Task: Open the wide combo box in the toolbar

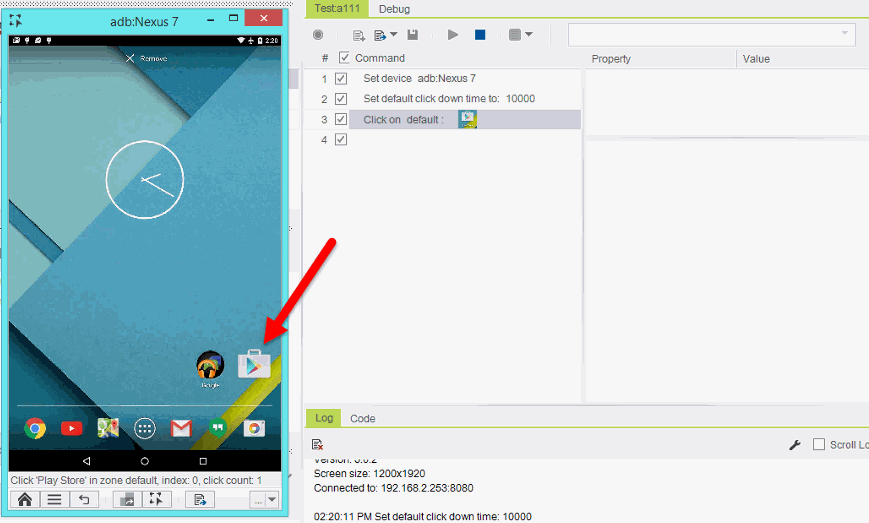Action: tap(711, 35)
